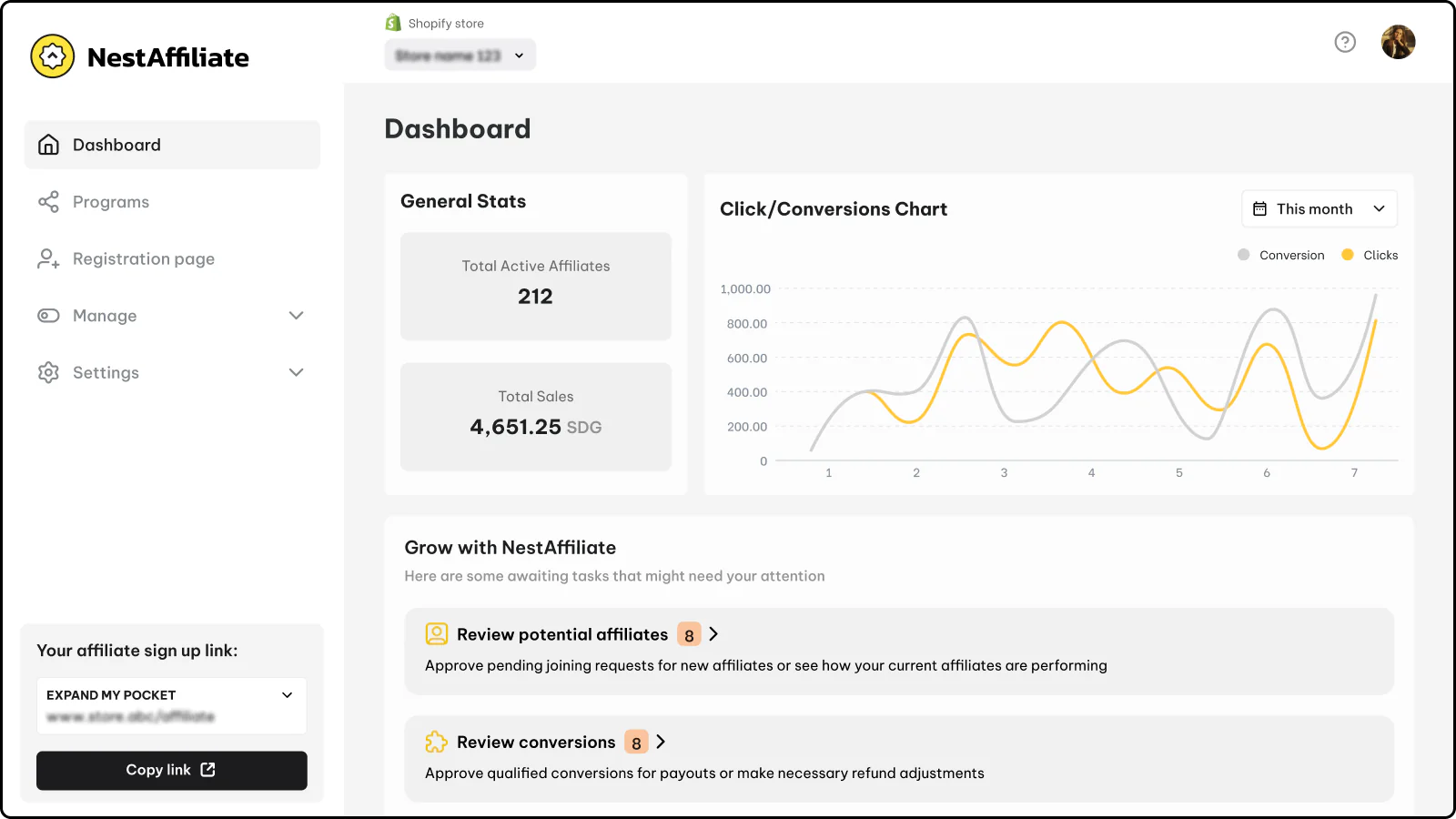Click the Registration page person-plus icon

49,259
